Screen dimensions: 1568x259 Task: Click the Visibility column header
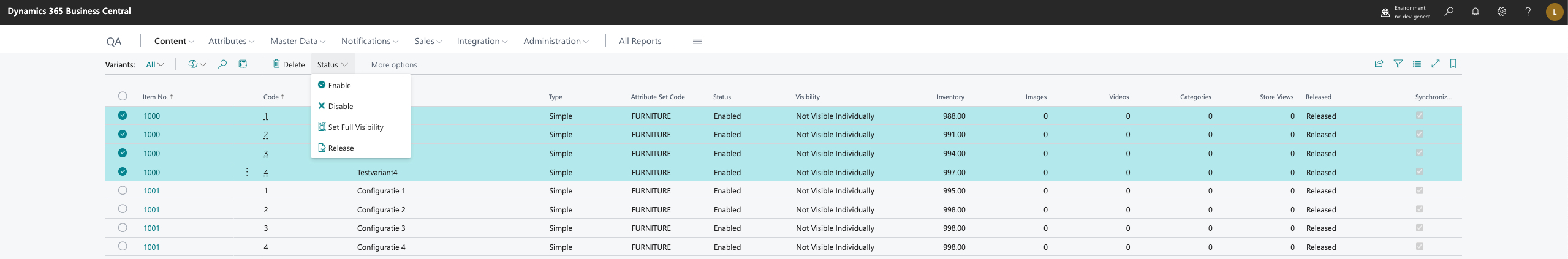click(x=808, y=97)
